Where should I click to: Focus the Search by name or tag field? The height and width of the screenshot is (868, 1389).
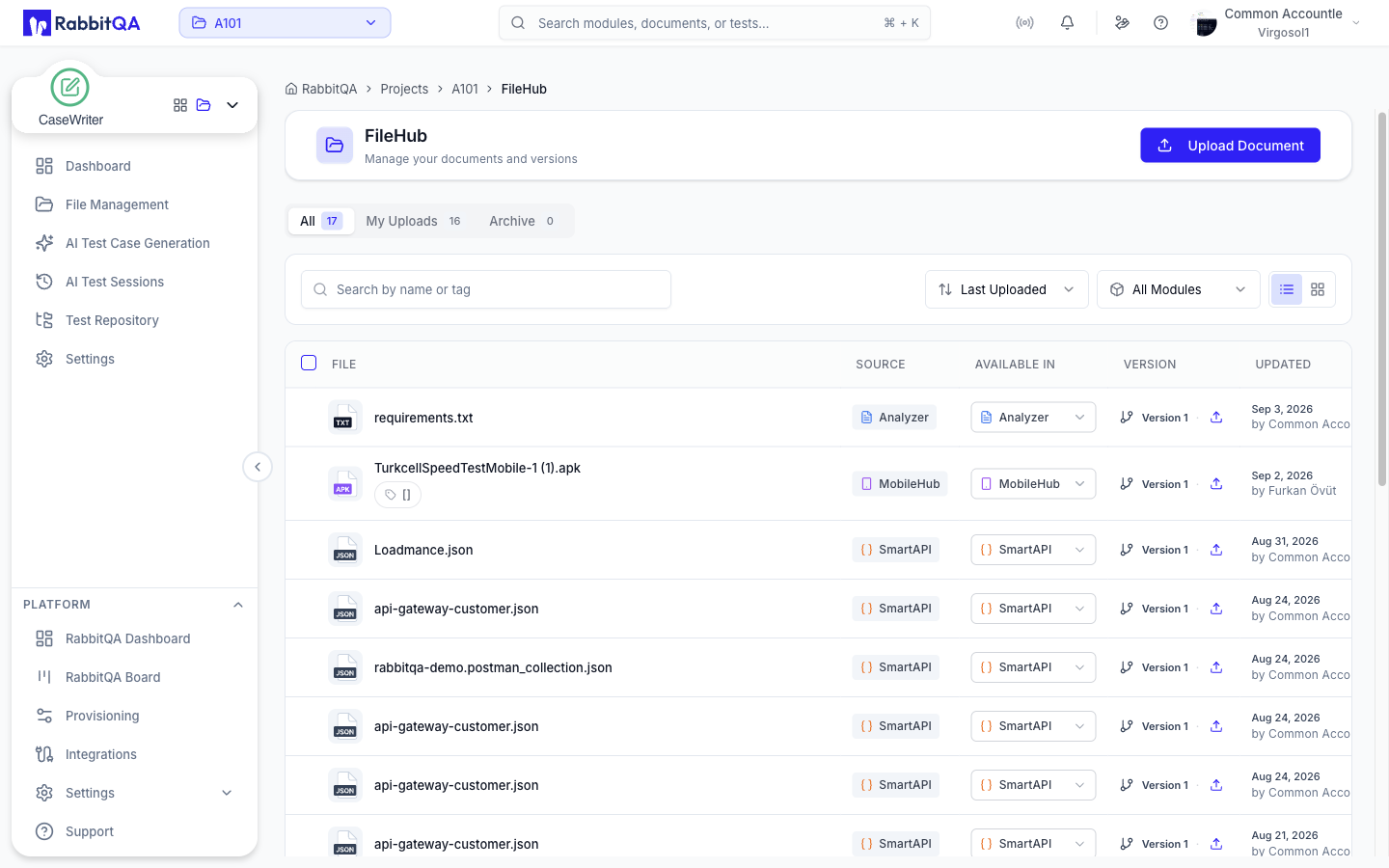coord(486,289)
